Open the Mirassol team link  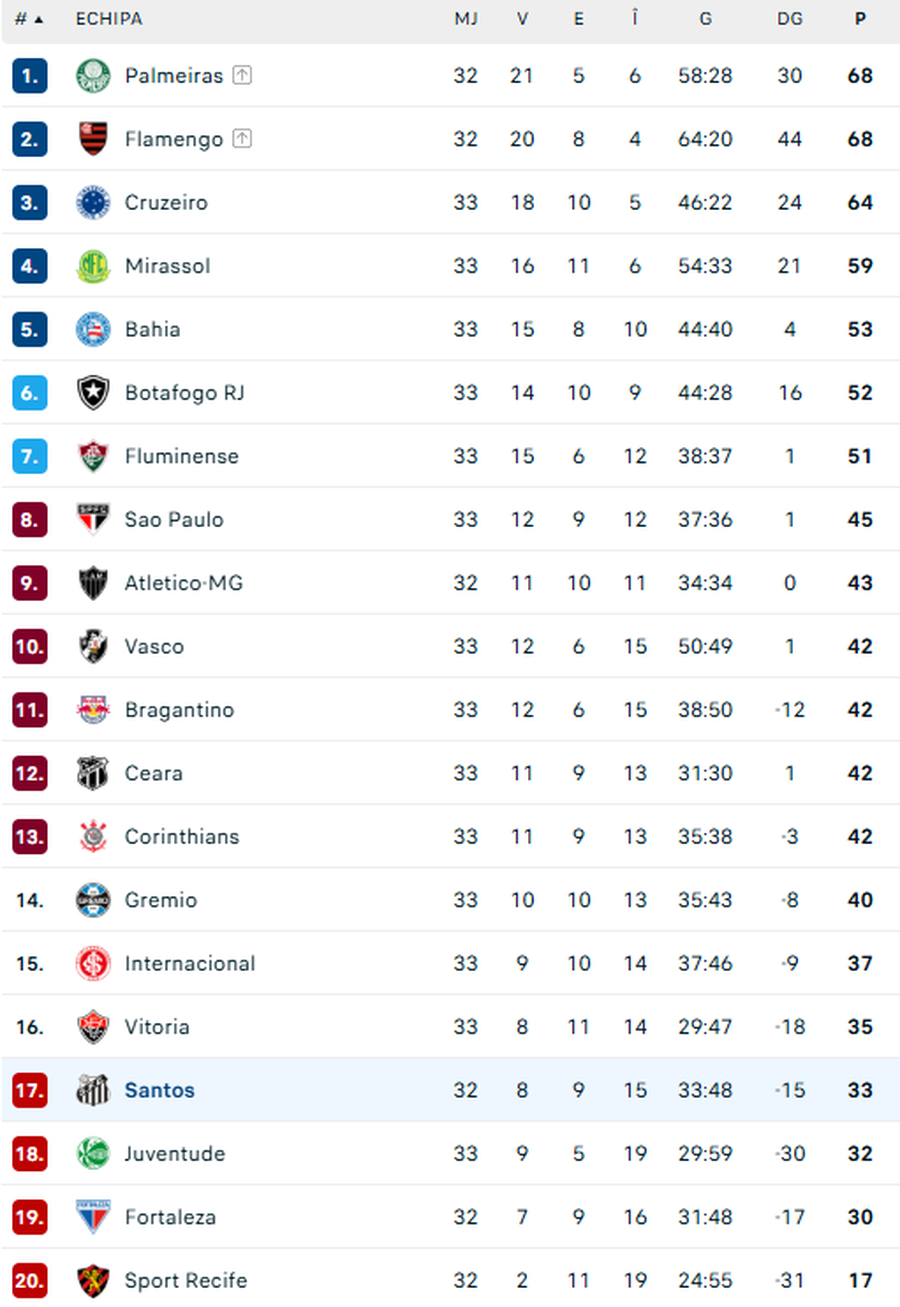coord(167,266)
